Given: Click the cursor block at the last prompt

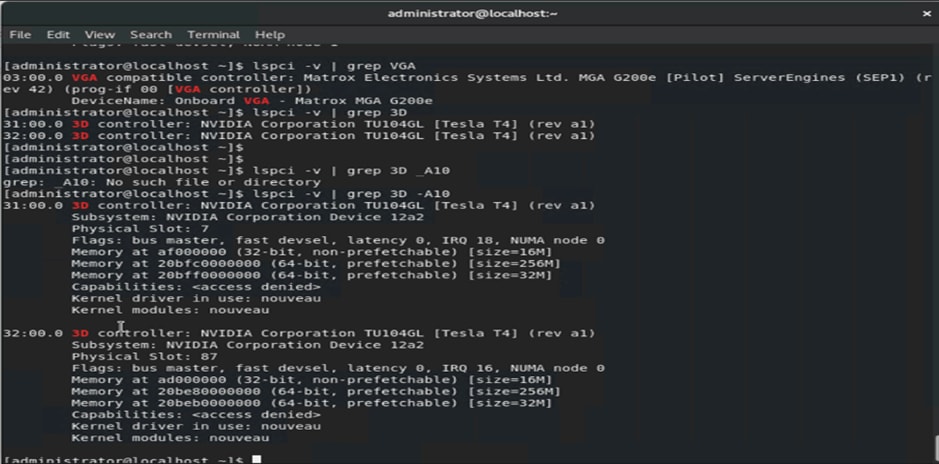Looking at the screenshot, I should coord(256,460).
